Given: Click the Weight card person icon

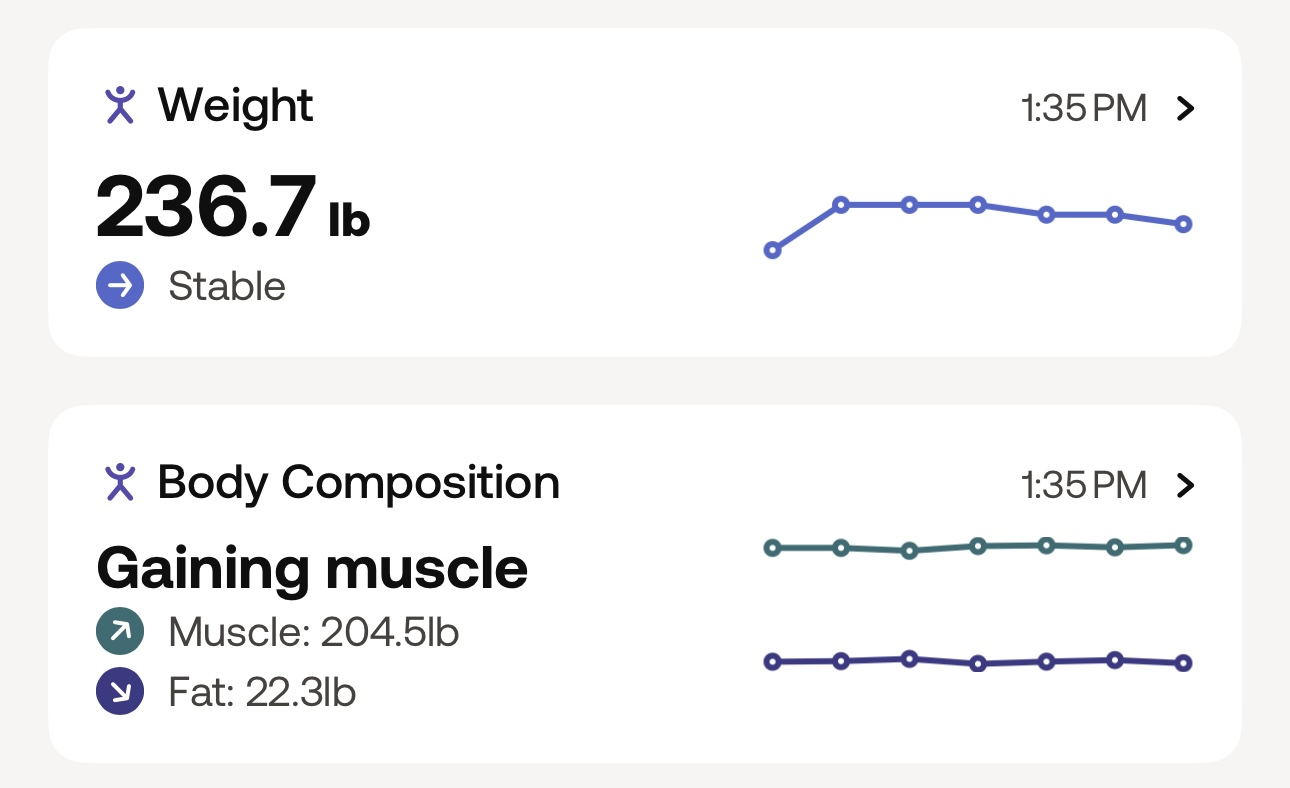Looking at the screenshot, I should click(120, 105).
